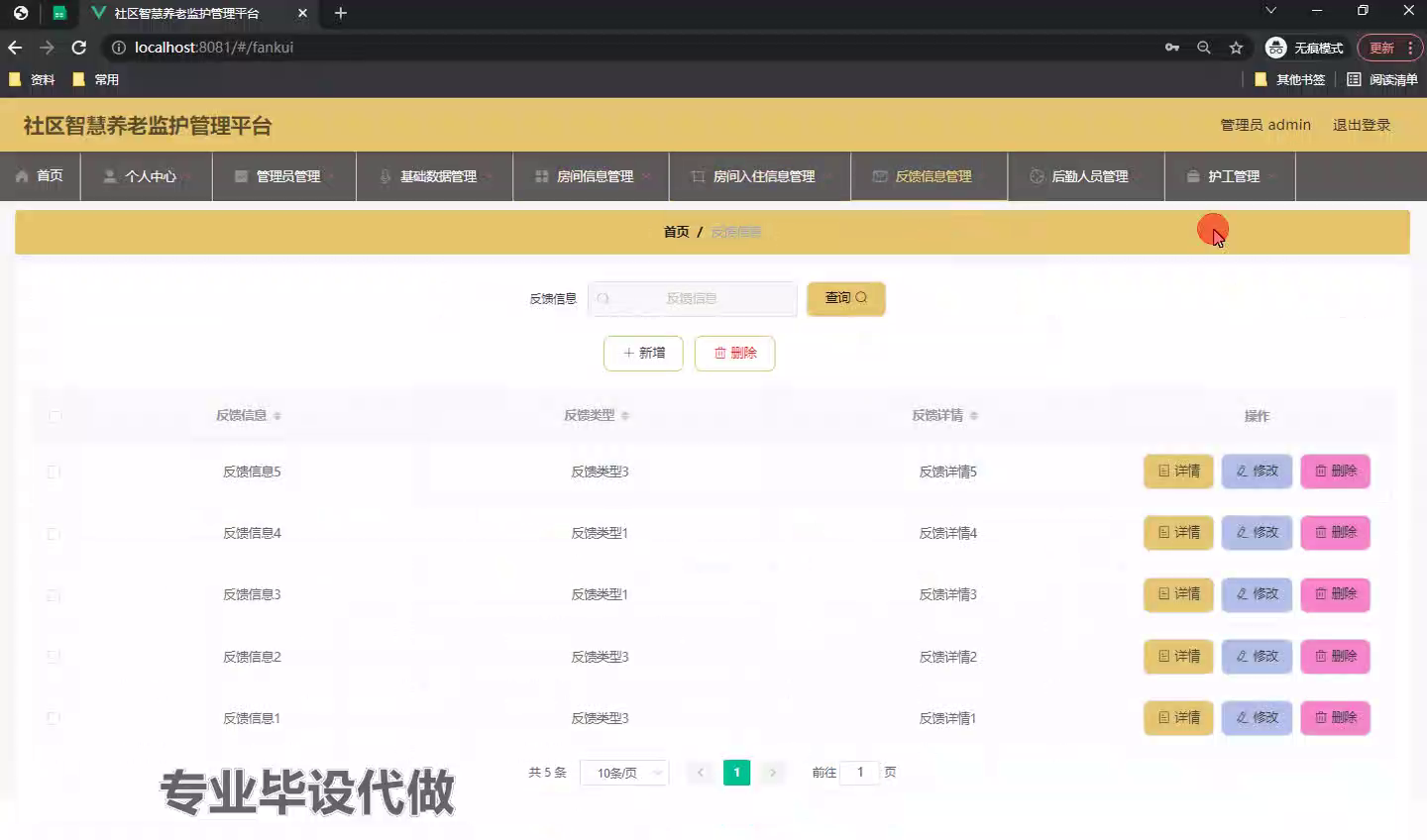Click 删除 for 反馈信息2 row

coord(1335,657)
